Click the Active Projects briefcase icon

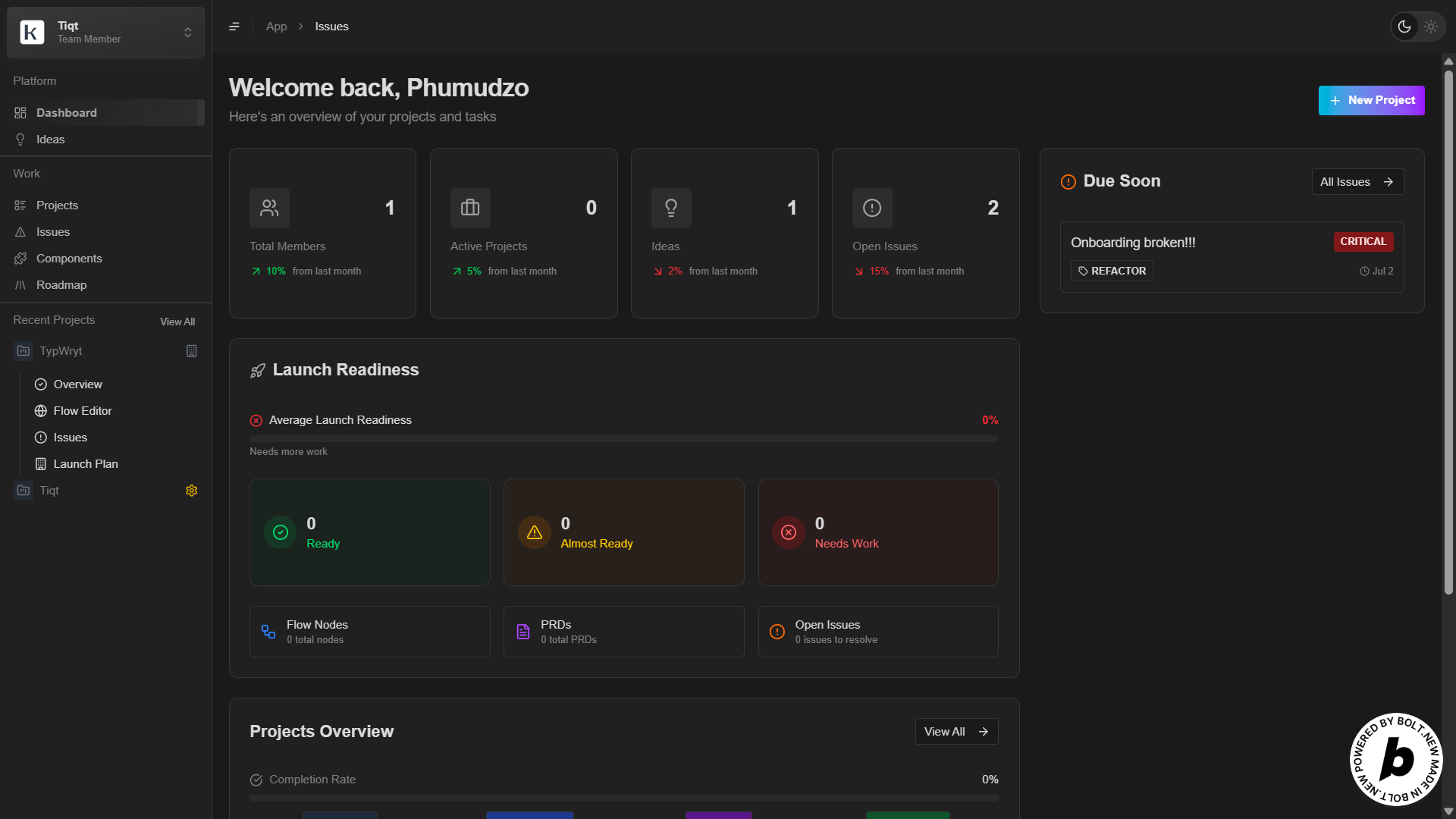pyautogui.click(x=470, y=208)
